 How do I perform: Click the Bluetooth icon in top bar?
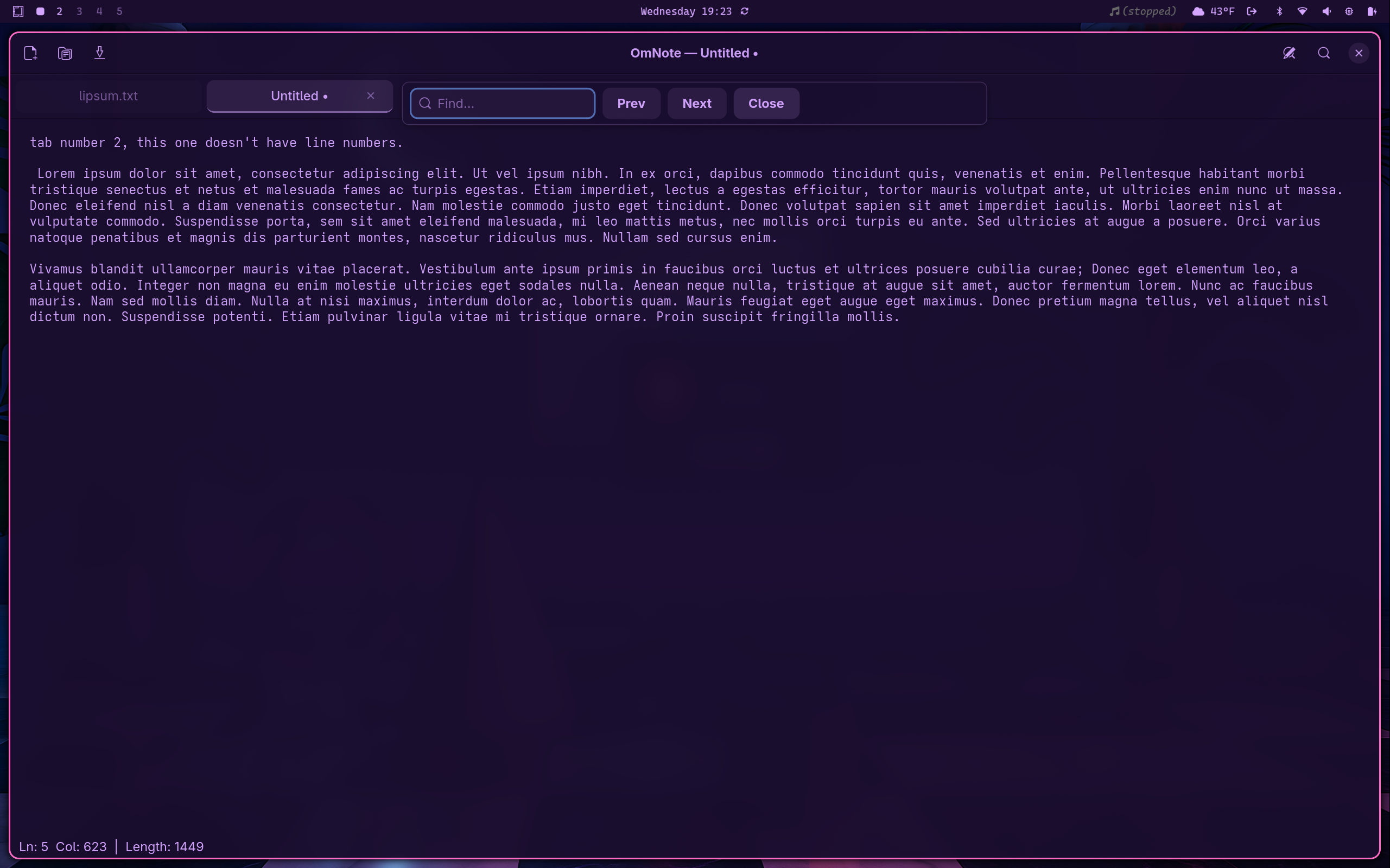[x=1279, y=11]
